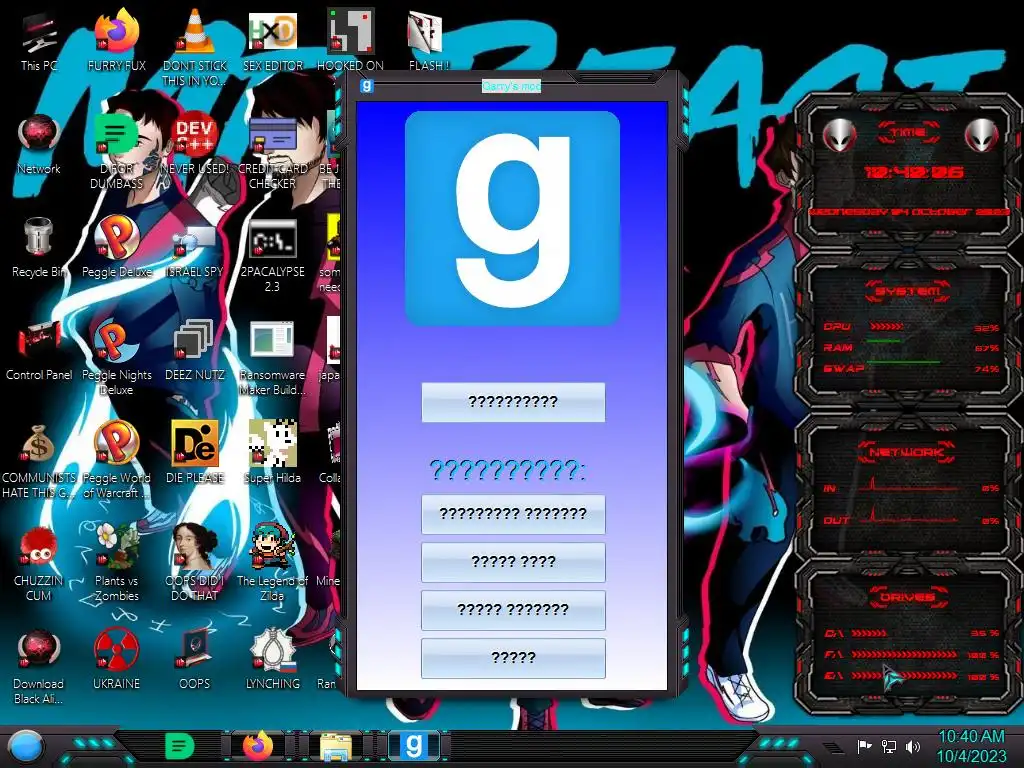Select Garry's Mod taskbar button
The width and height of the screenshot is (1024, 768).
point(414,746)
